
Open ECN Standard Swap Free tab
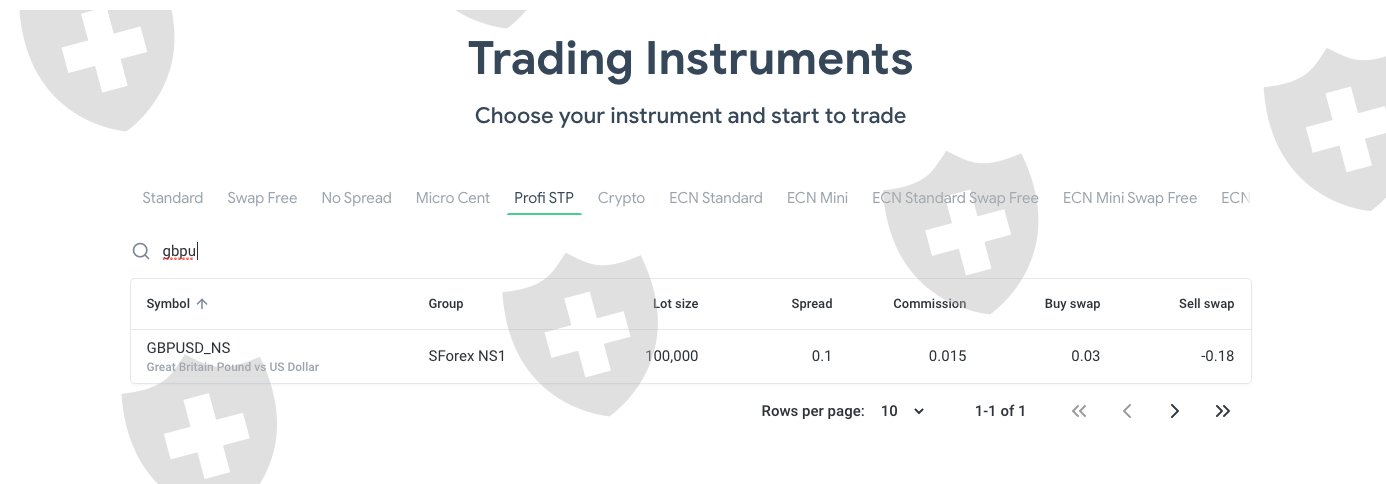[955, 198]
